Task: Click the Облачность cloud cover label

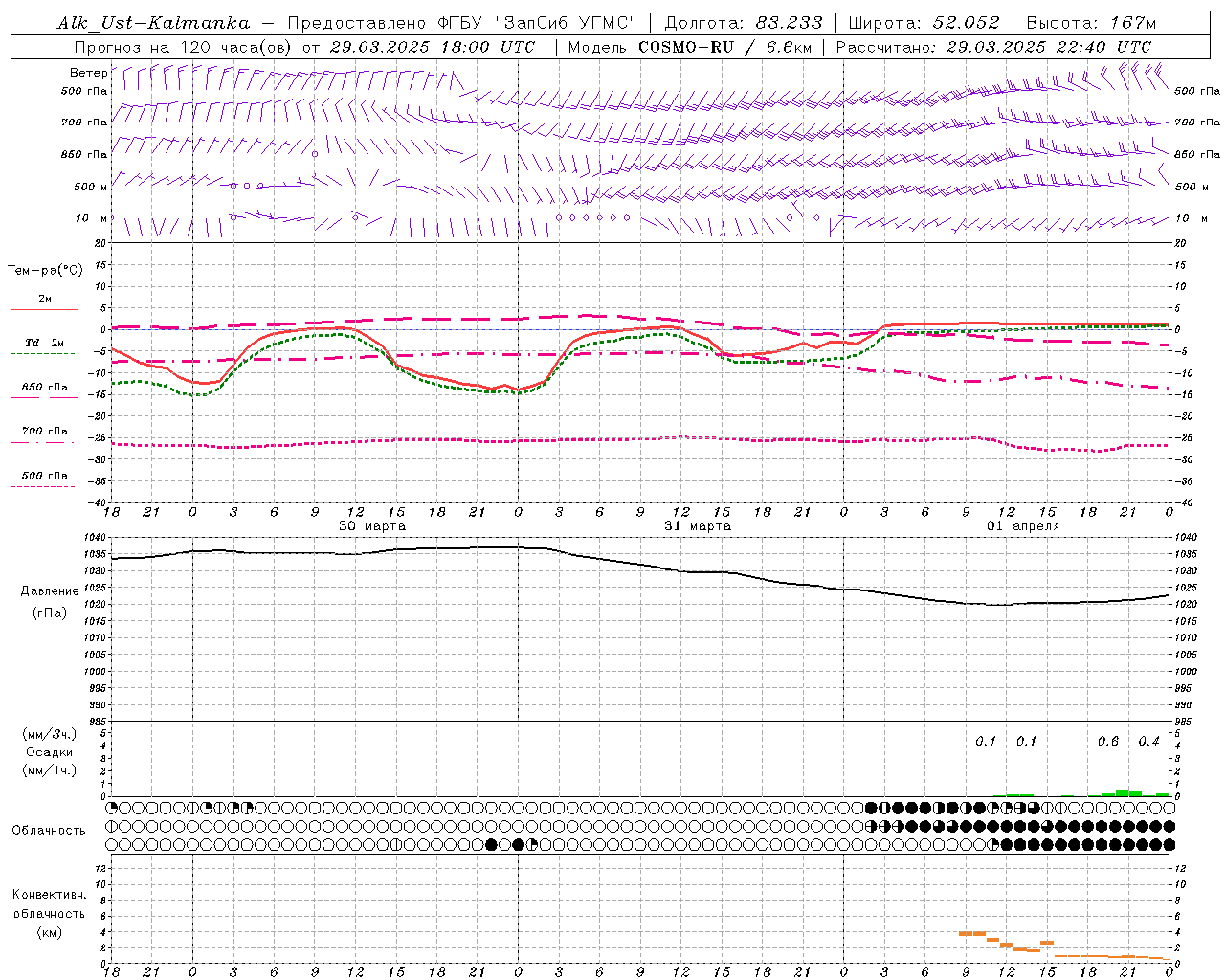Action: (x=49, y=830)
